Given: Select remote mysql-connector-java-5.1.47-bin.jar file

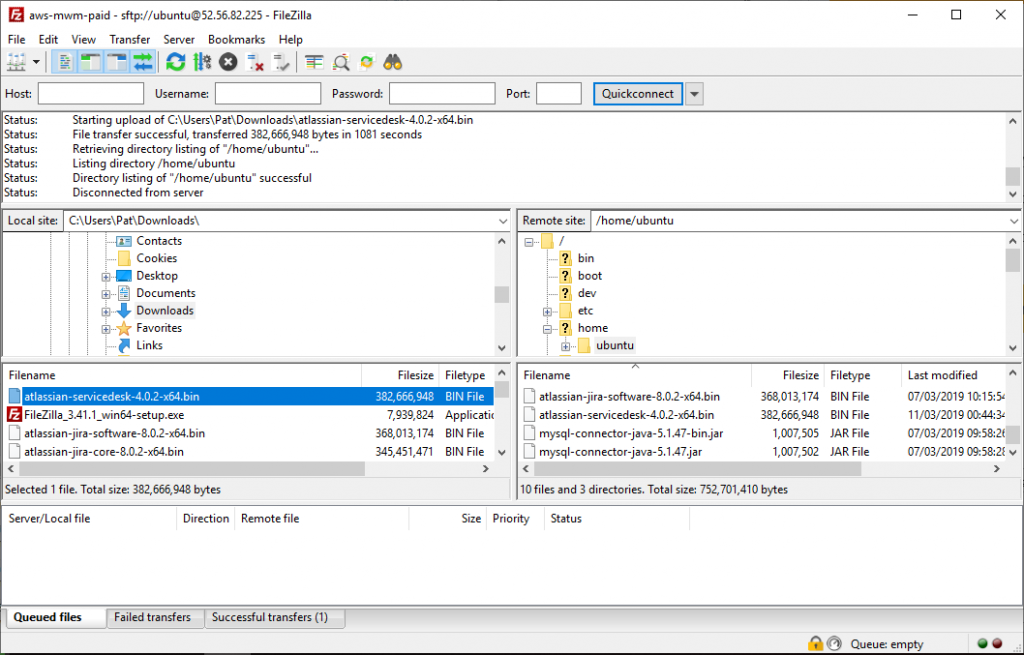Looking at the screenshot, I should (x=763, y=433).
